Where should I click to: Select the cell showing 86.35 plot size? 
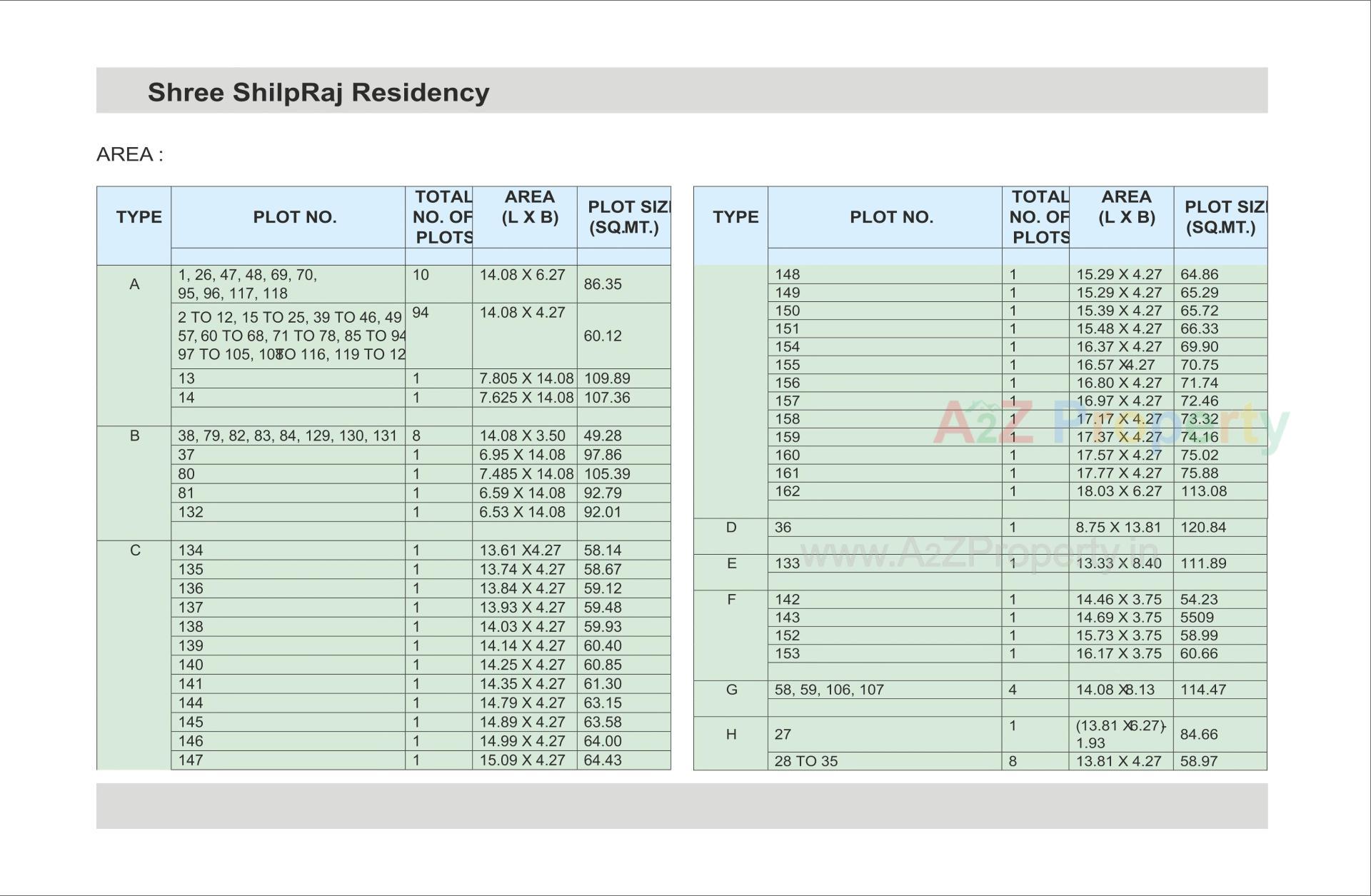coord(603,283)
